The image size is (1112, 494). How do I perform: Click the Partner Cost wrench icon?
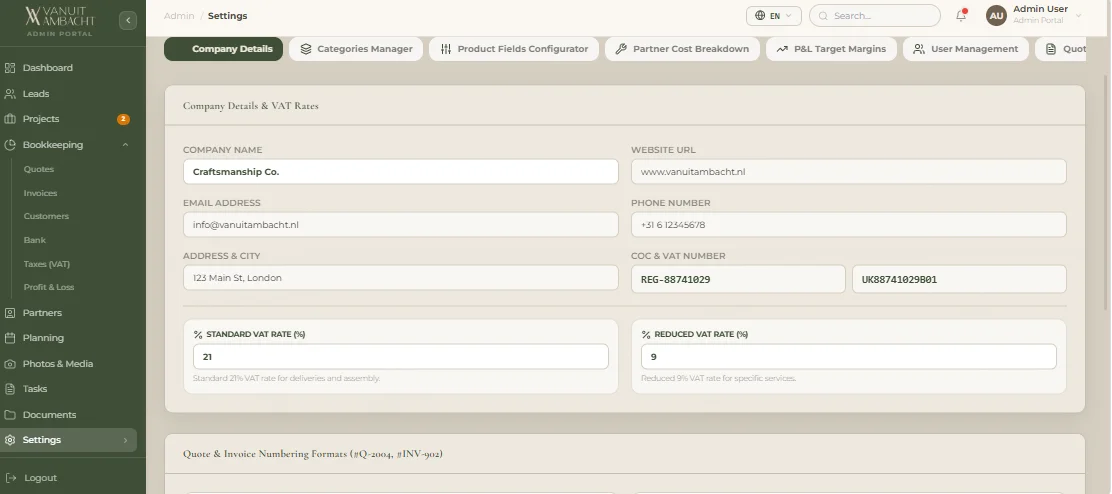(x=621, y=49)
